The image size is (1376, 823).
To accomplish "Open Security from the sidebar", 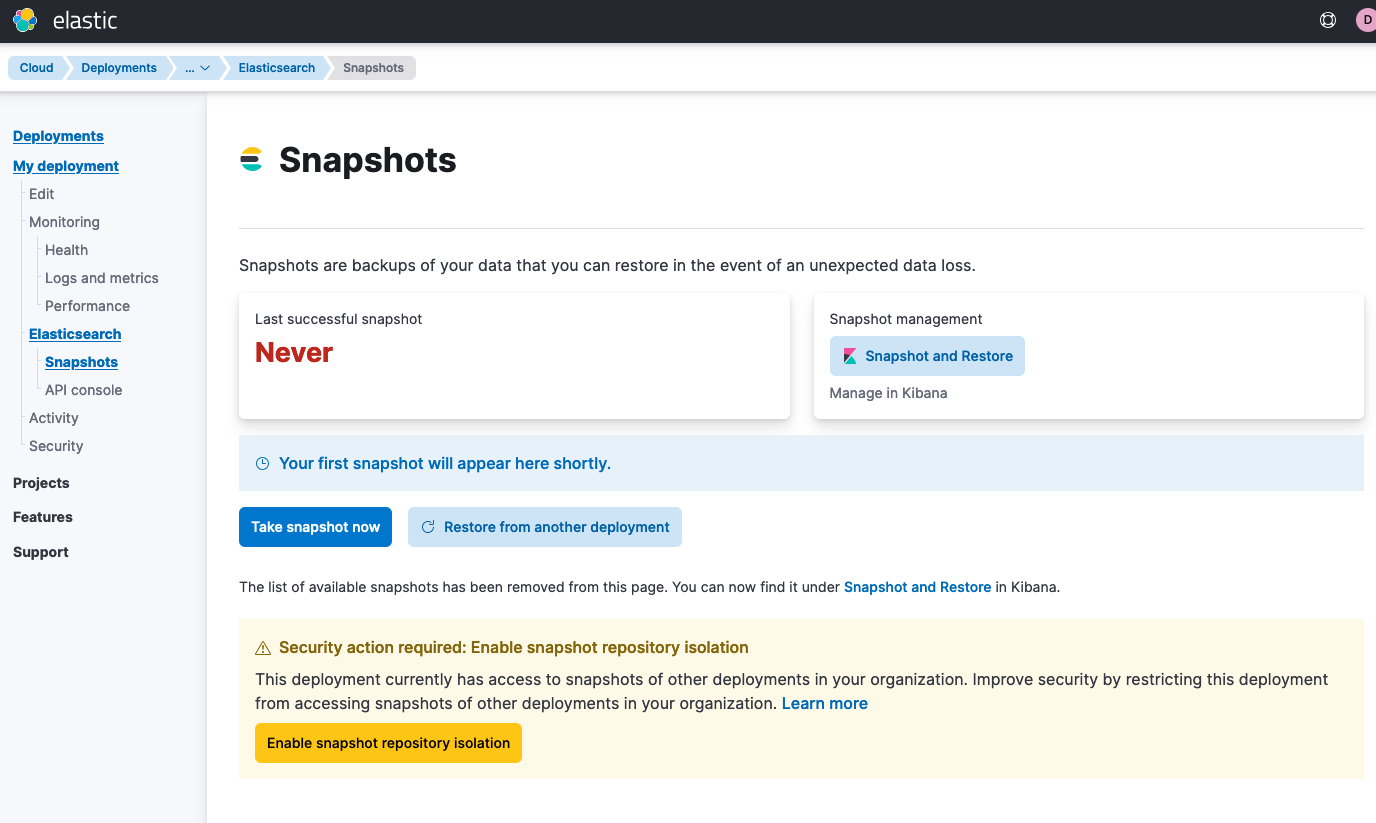I will coord(55,445).
